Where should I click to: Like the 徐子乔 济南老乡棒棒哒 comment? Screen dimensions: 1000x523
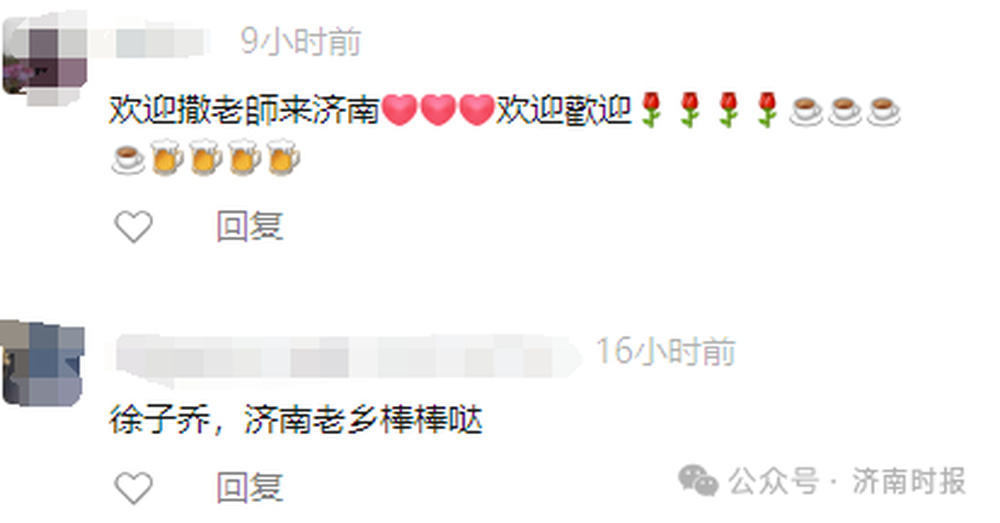click(133, 488)
